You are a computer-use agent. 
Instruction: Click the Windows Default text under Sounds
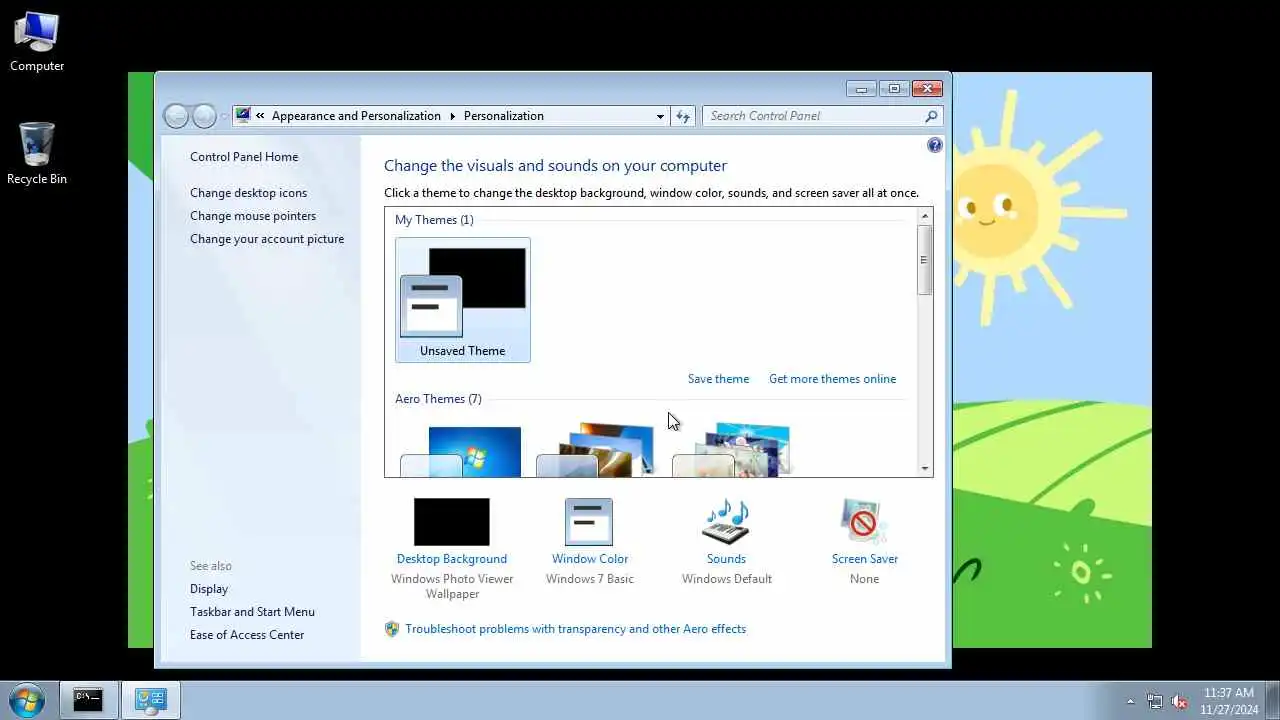tap(727, 579)
